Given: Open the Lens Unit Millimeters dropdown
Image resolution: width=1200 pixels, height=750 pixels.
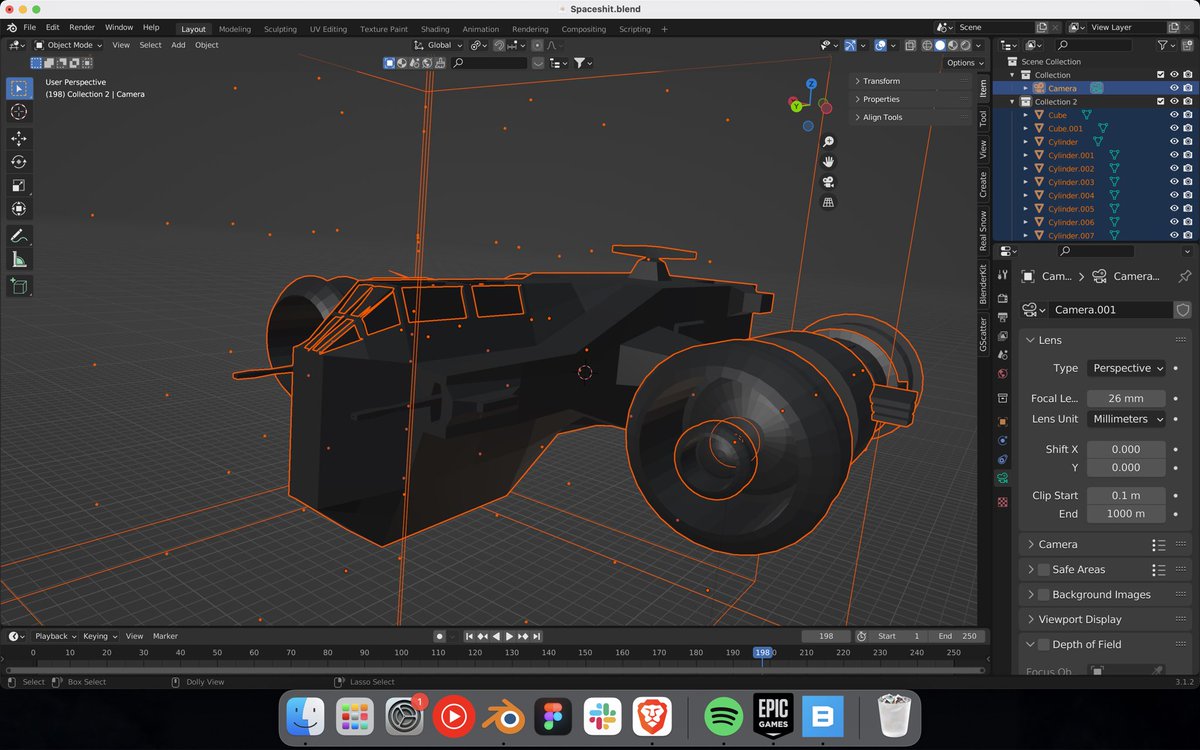Looking at the screenshot, I should [1126, 419].
